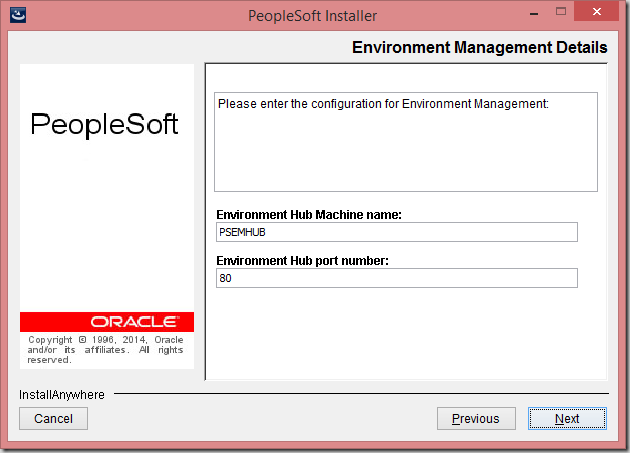Click the Oracle copyright notice text
The height and width of the screenshot is (453, 630).
(x=105, y=350)
